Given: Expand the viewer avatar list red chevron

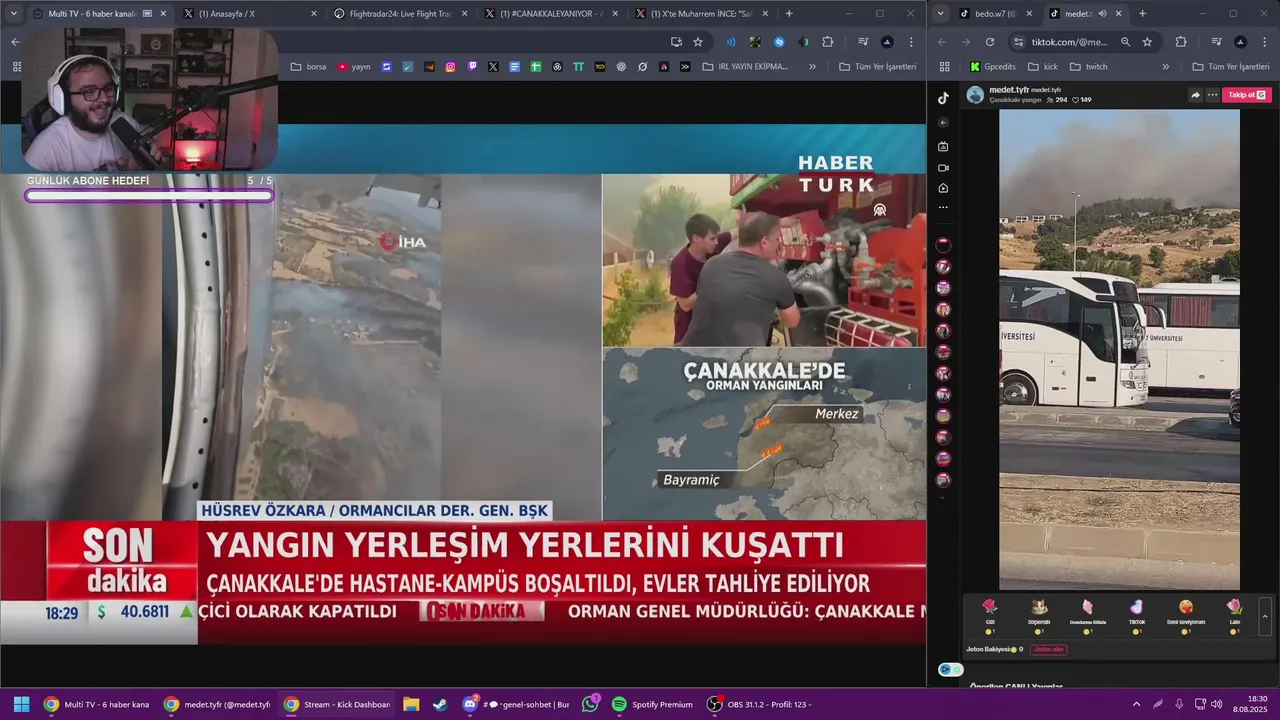Looking at the screenshot, I should click(x=943, y=497).
